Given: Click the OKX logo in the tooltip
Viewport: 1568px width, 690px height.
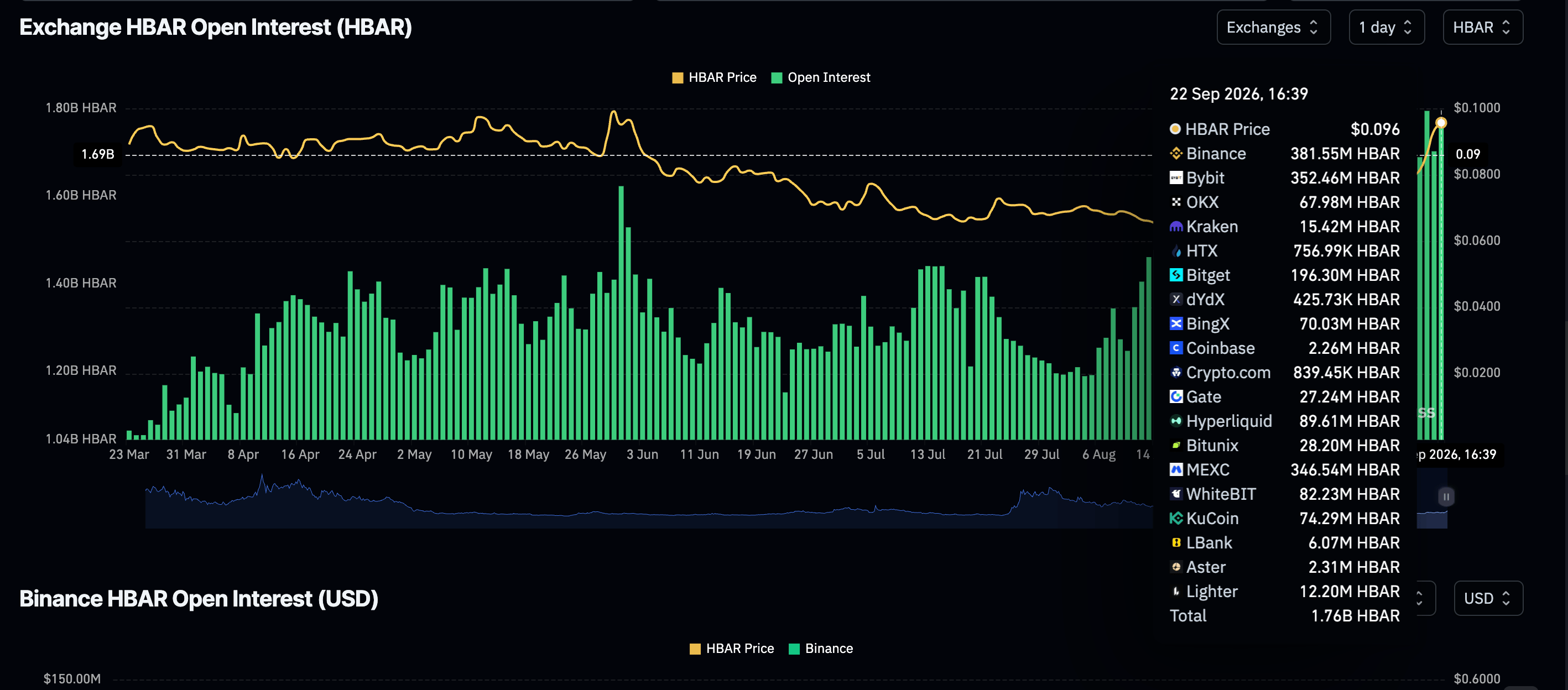Looking at the screenshot, I should click(1176, 202).
